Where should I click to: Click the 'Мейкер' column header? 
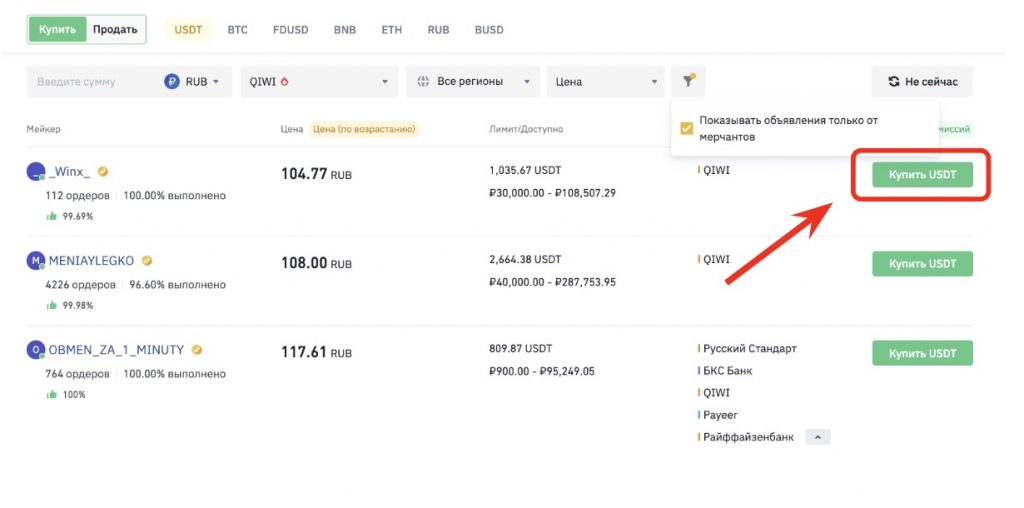point(44,129)
